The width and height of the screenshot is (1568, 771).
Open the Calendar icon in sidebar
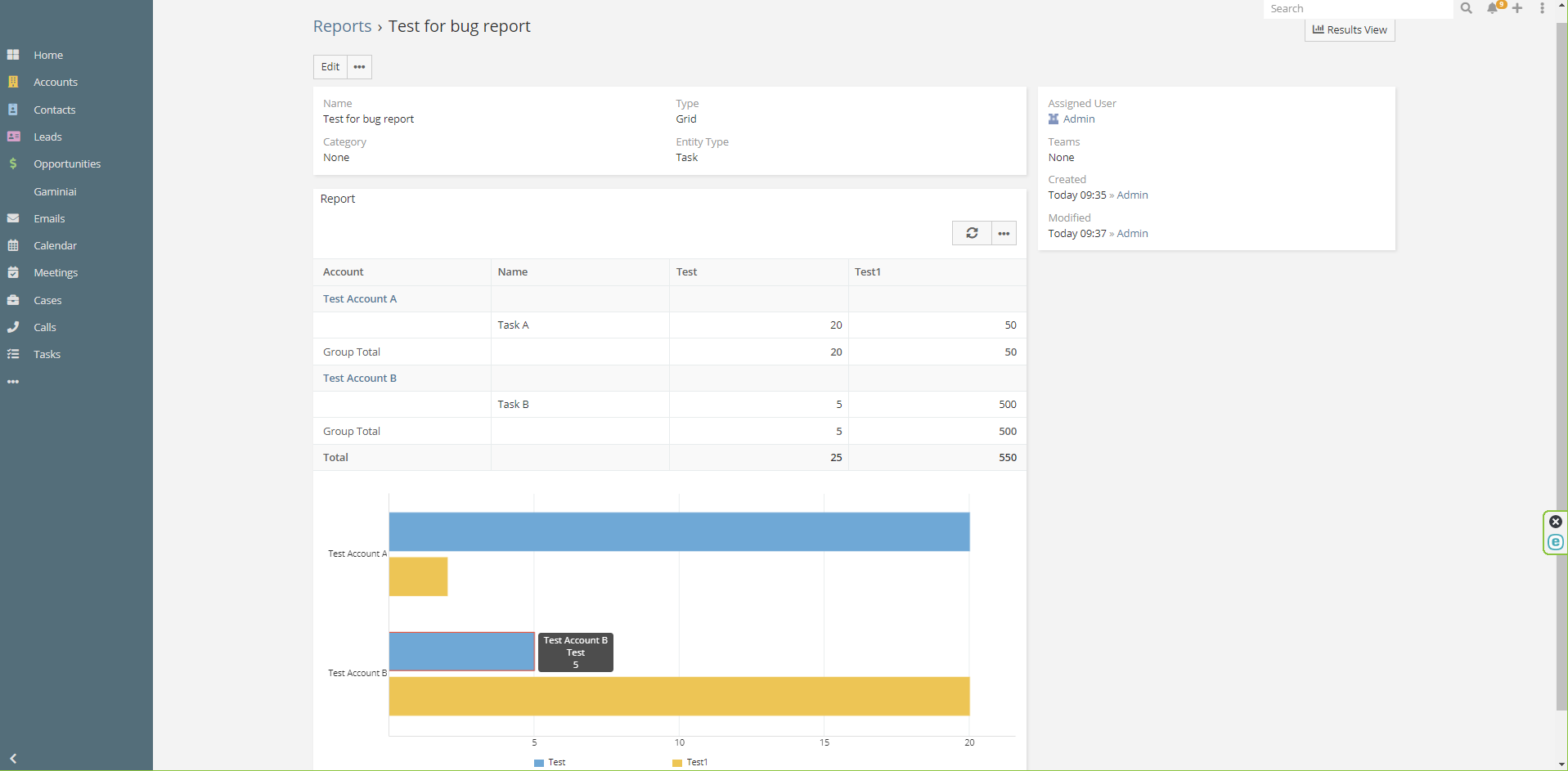13,245
